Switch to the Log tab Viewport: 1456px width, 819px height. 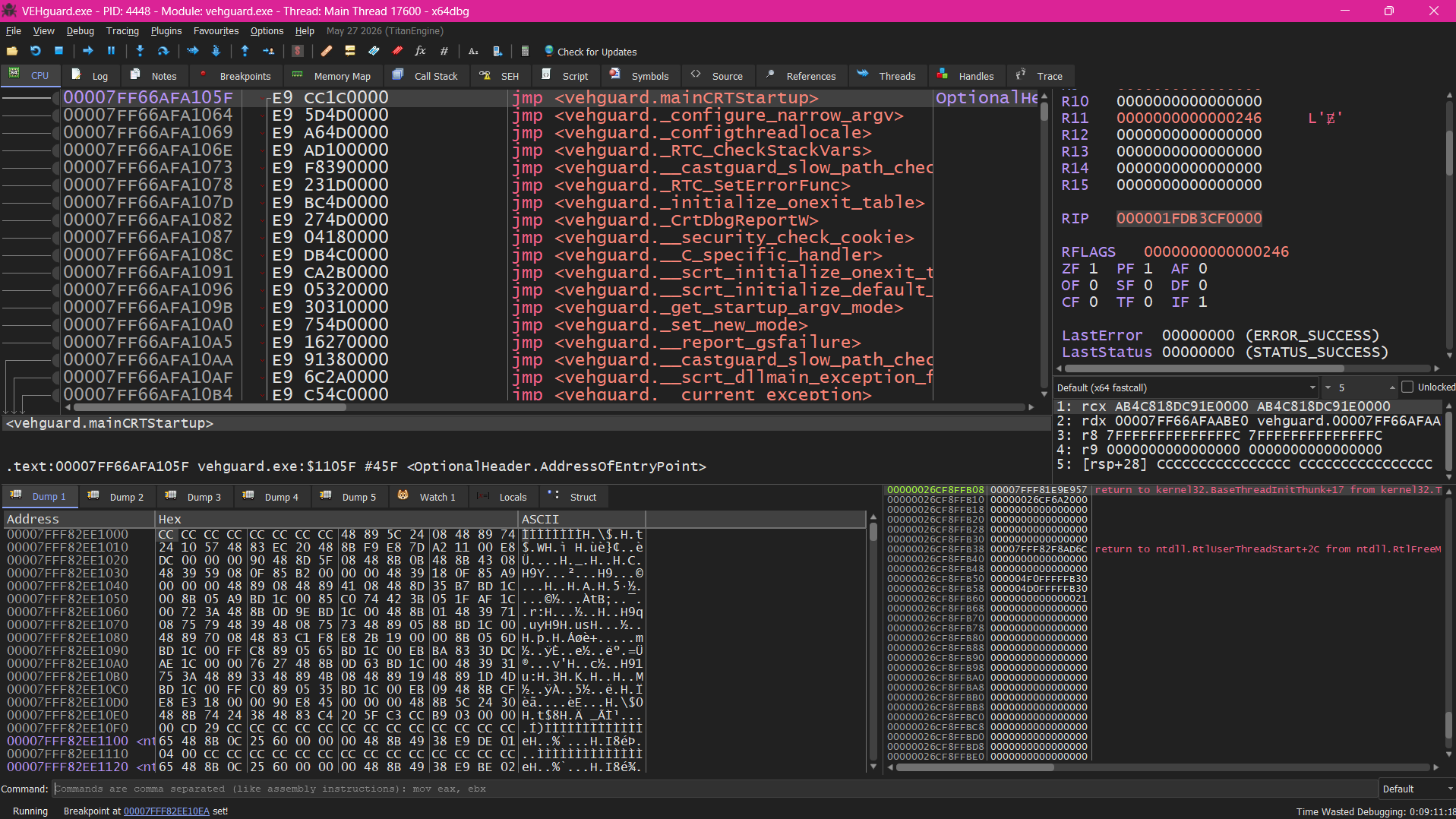click(x=90, y=76)
